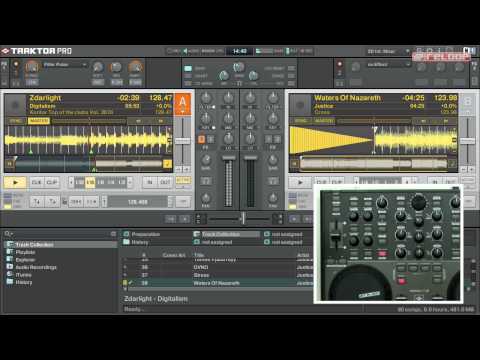The width and height of the screenshot is (480, 360).
Task: Toggle Snap in the master panel
Action: [188, 69]
